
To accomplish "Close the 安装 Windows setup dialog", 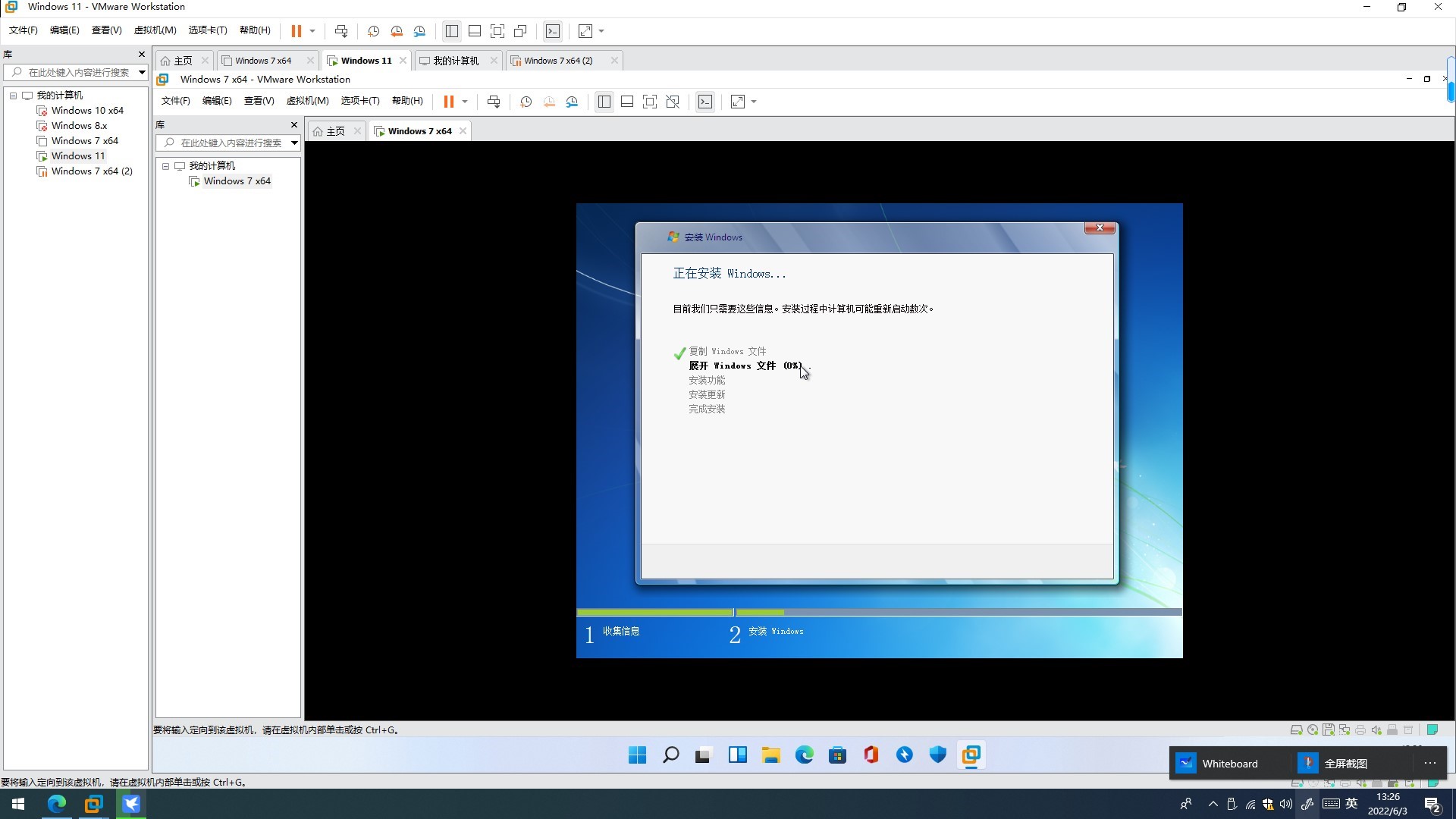I will tap(1100, 227).
